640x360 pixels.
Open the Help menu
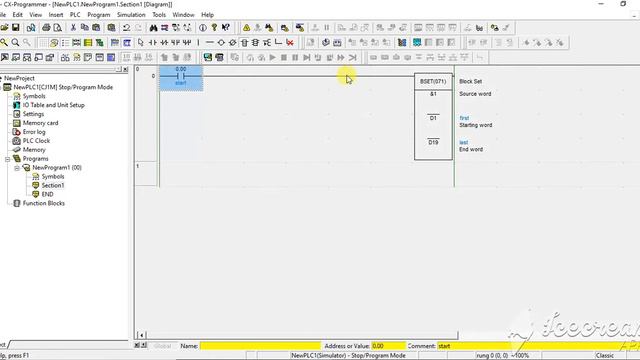click(x=207, y=15)
